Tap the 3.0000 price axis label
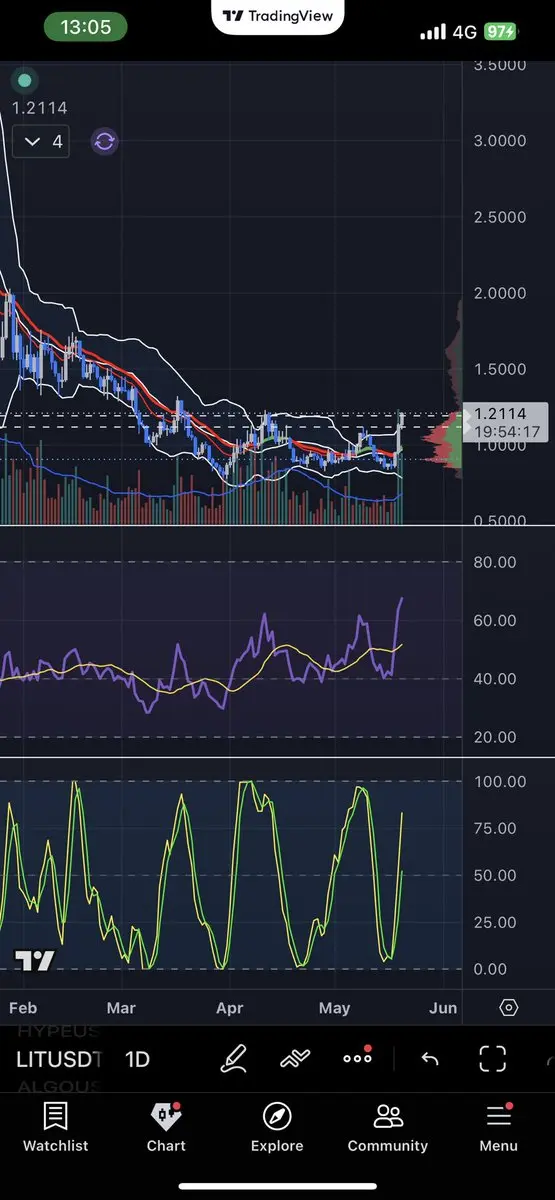 click(x=500, y=141)
